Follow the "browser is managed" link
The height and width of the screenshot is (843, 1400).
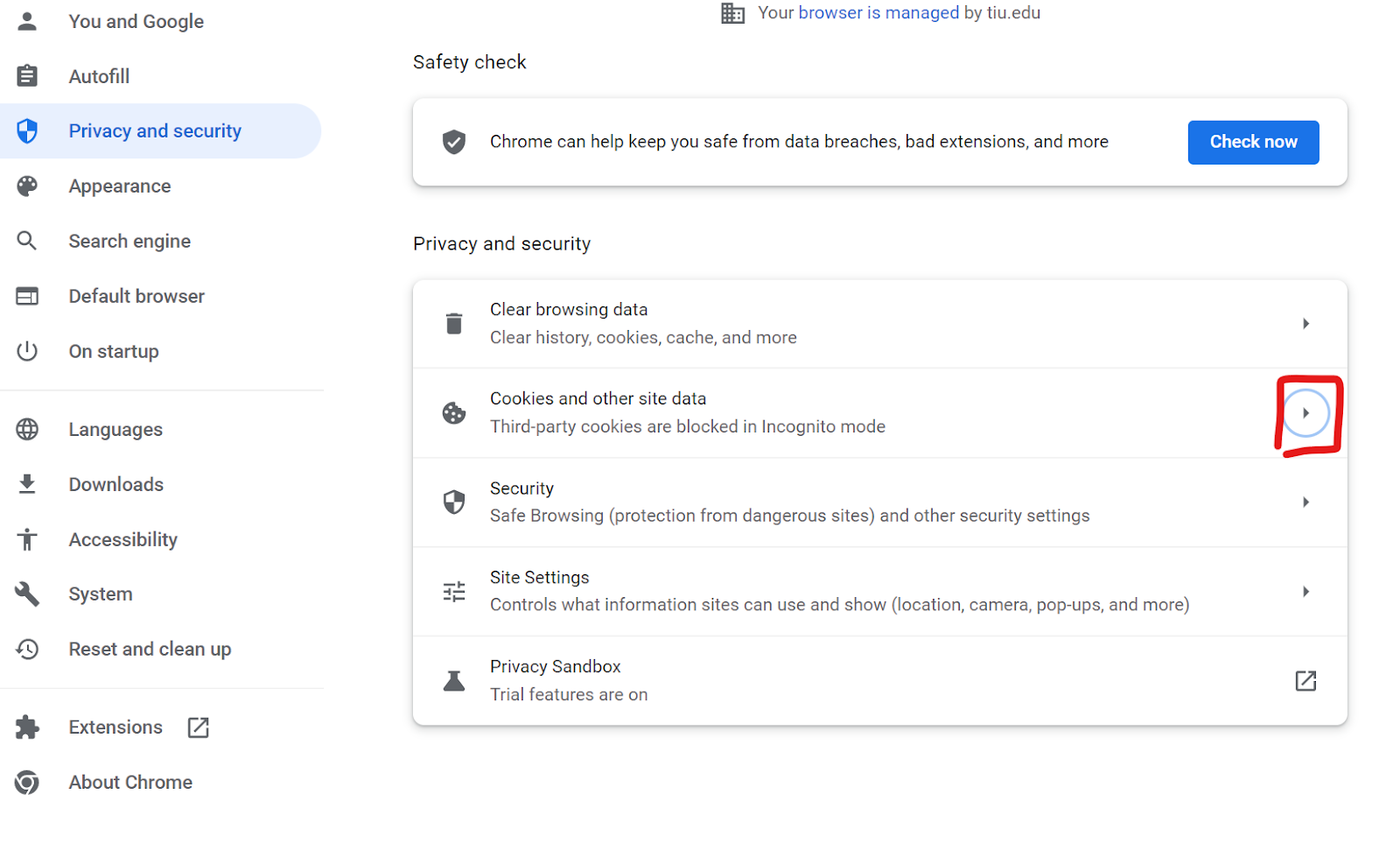[878, 13]
